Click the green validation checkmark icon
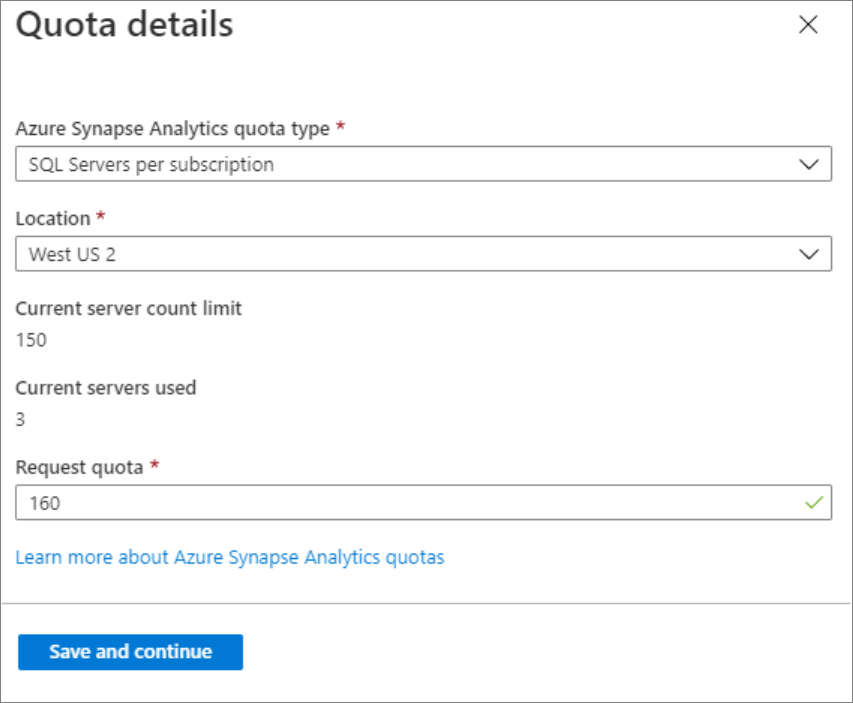The height and width of the screenshot is (703, 853). coord(814,503)
